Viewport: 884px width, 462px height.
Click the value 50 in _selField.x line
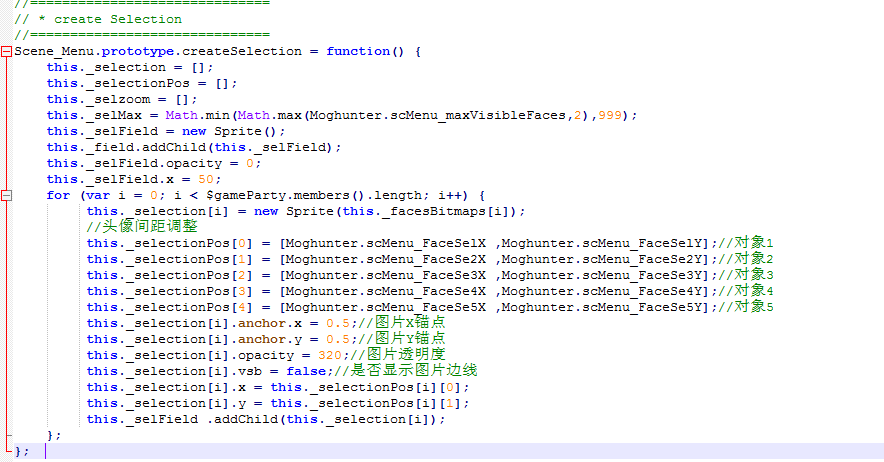pos(206,179)
